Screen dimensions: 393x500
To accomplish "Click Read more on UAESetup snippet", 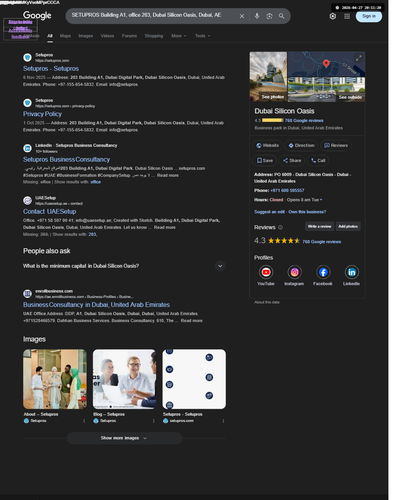I will point(165,227).
